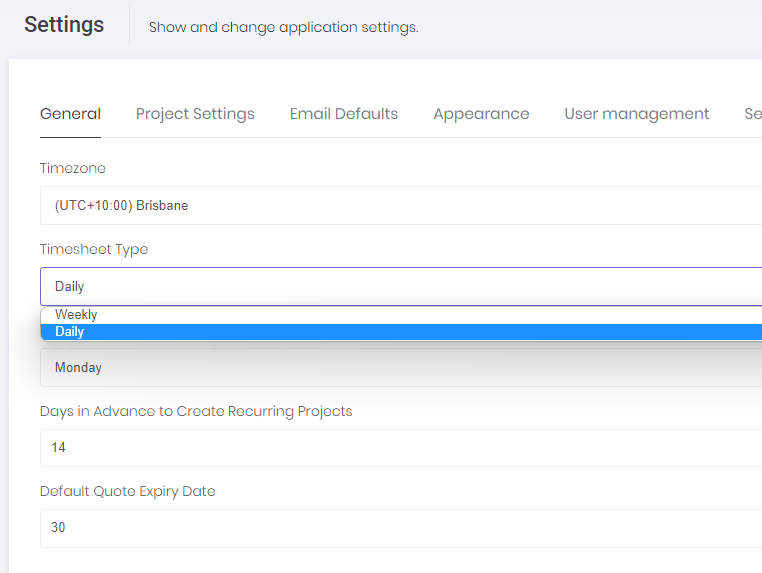The image size is (762, 573).
Task: Go to the Email Defaults tab
Action: pos(344,114)
